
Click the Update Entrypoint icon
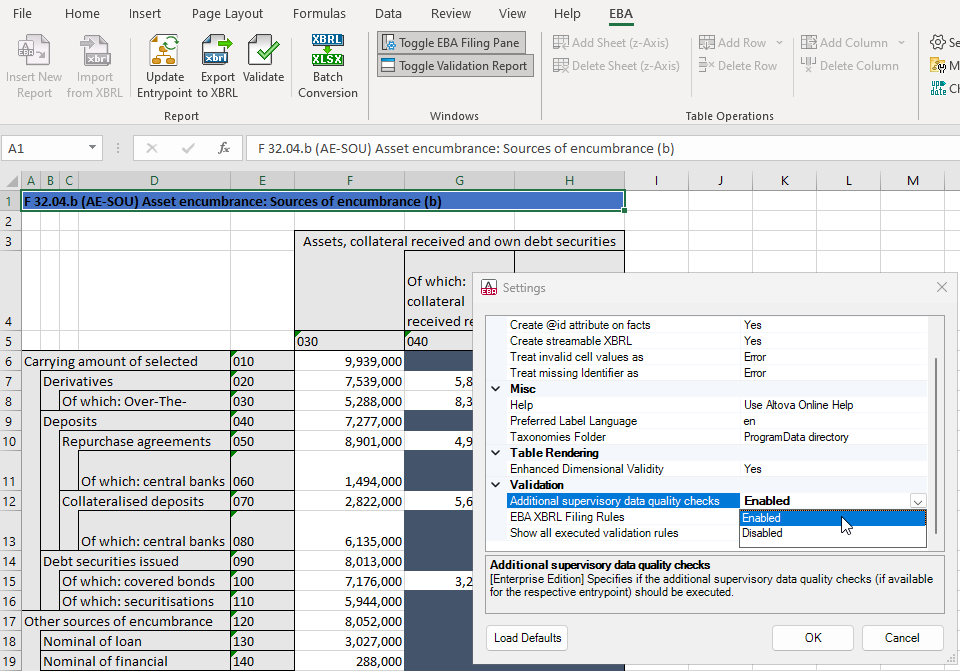(165, 52)
